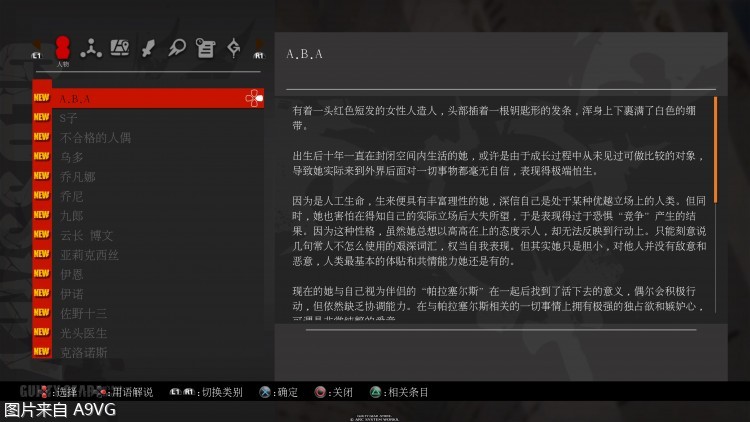
Task: Click the controller icon on A.B.A row
Action: [254, 98]
